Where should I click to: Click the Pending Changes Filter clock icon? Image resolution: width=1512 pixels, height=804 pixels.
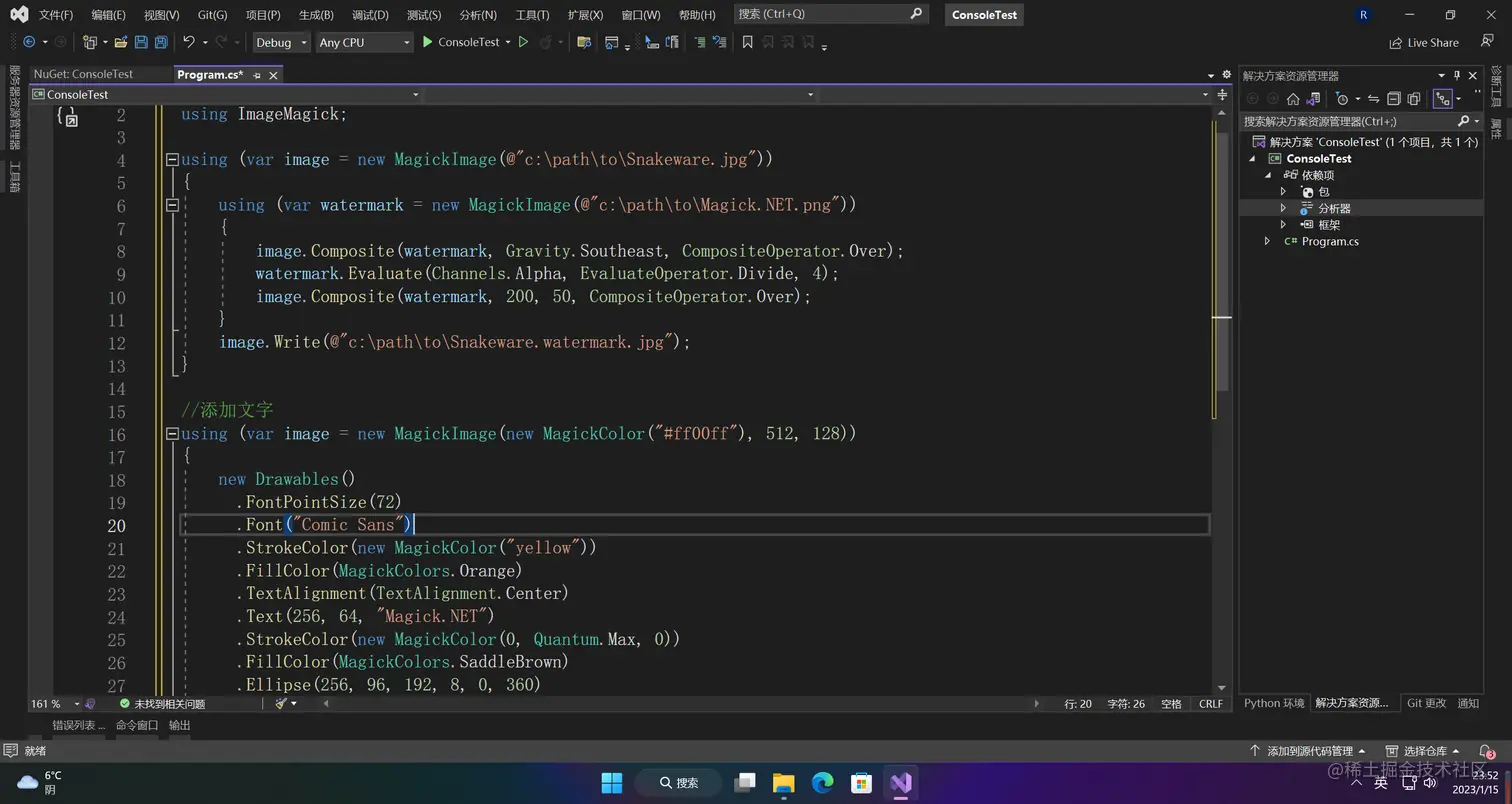(x=1343, y=99)
